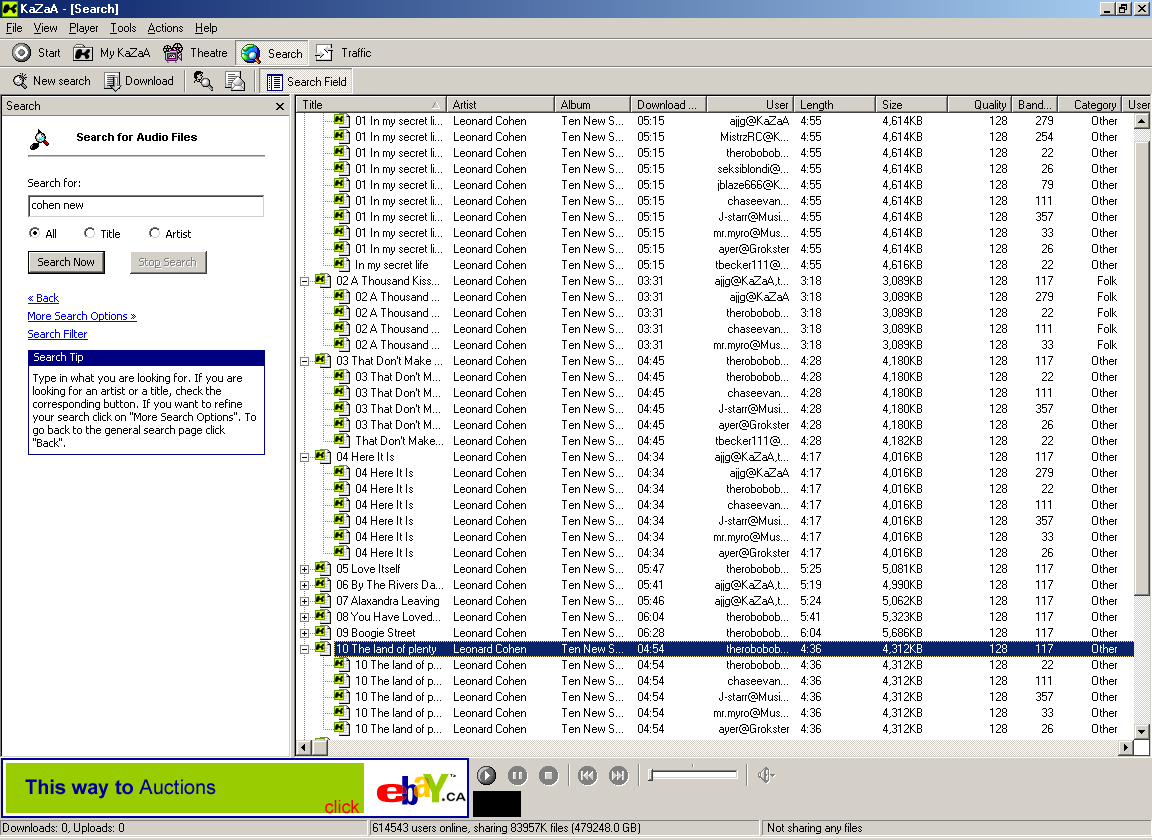Image resolution: width=1152 pixels, height=840 pixels.
Task: Sort results by Category column header
Action: (1090, 104)
